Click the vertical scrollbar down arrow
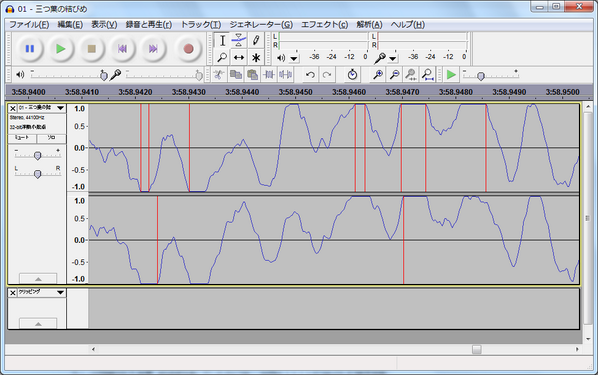This screenshot has width=598, height=375. pyautogui.click(x=588, y=338)
